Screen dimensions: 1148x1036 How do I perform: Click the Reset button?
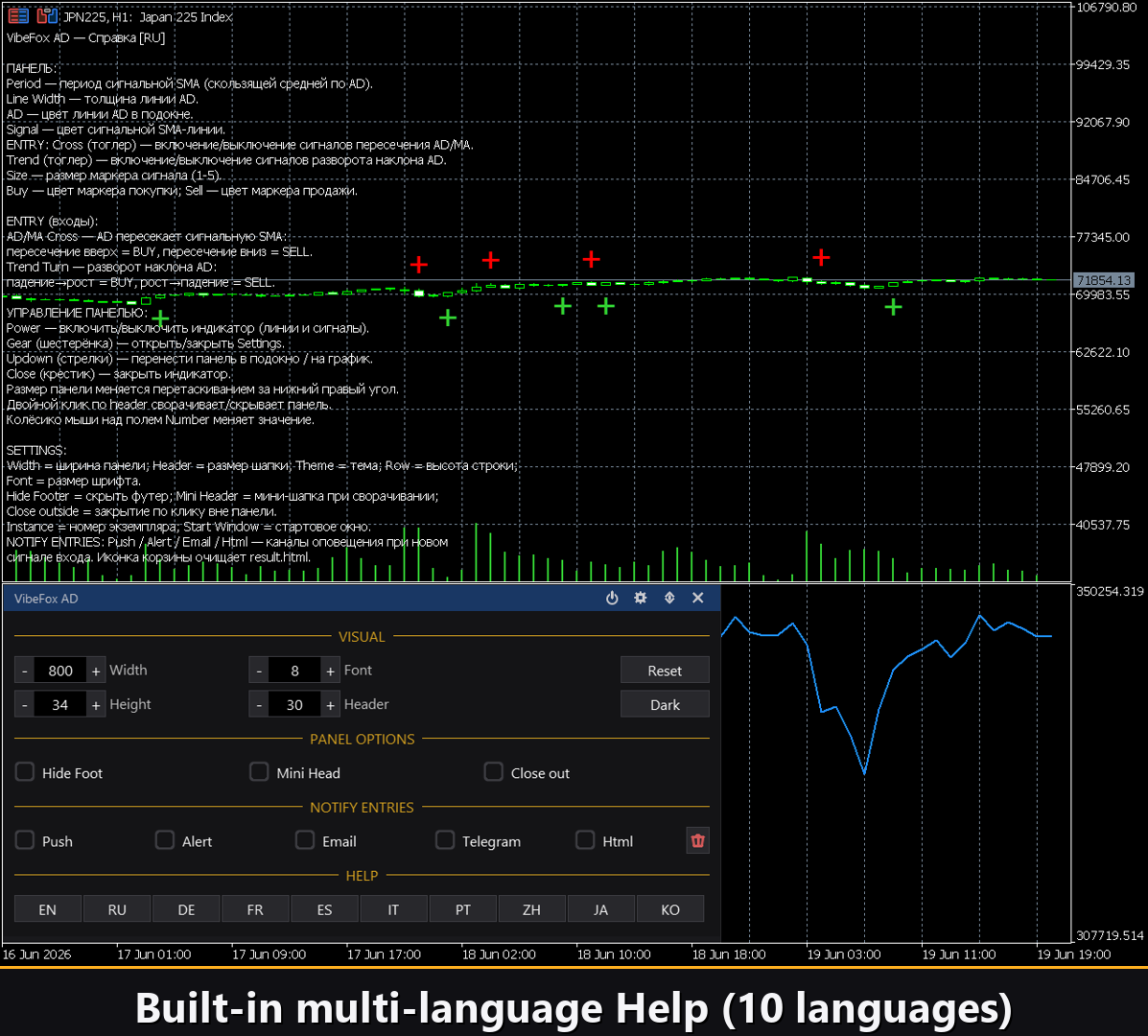click(665, 670)
